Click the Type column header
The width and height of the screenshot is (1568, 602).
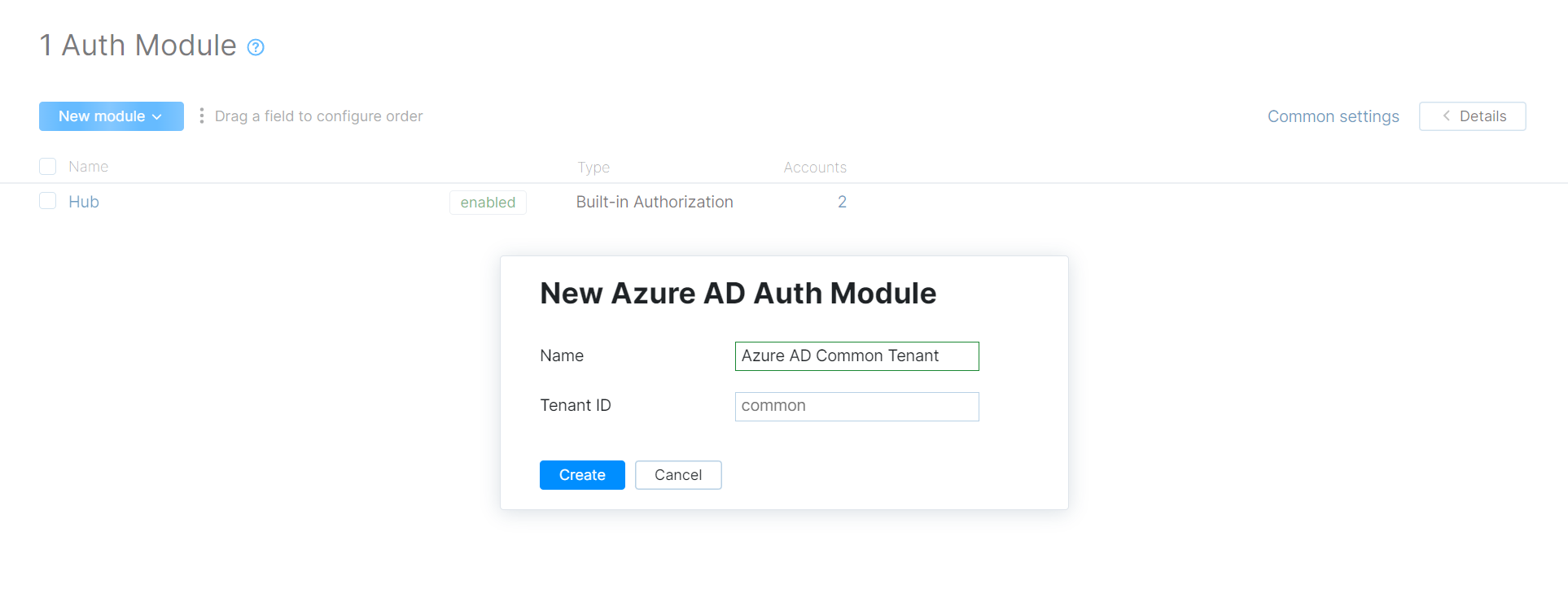click(x=593, y=168)
